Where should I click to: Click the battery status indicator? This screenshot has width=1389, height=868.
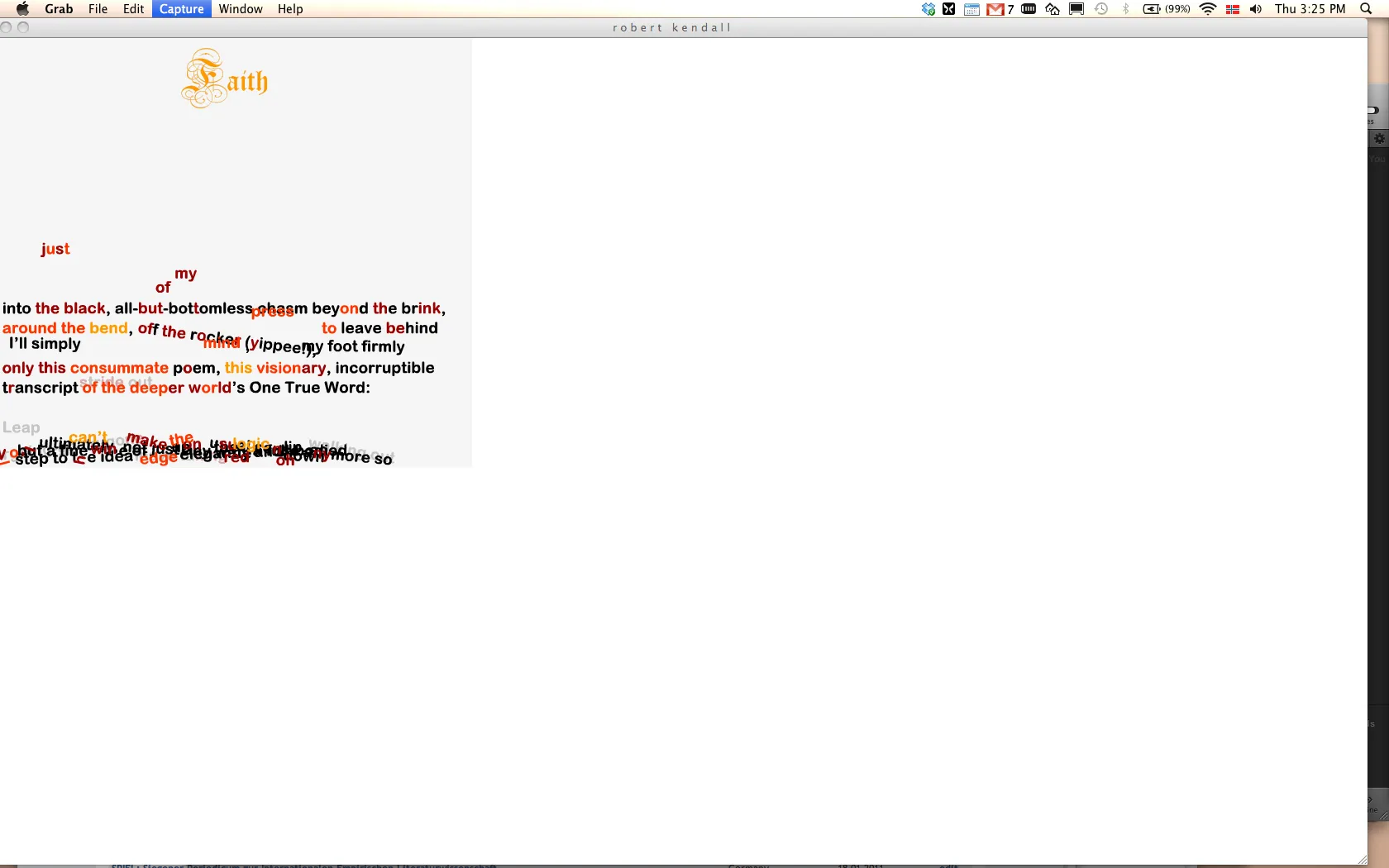pyautogui.click(x=1166, y=9)
